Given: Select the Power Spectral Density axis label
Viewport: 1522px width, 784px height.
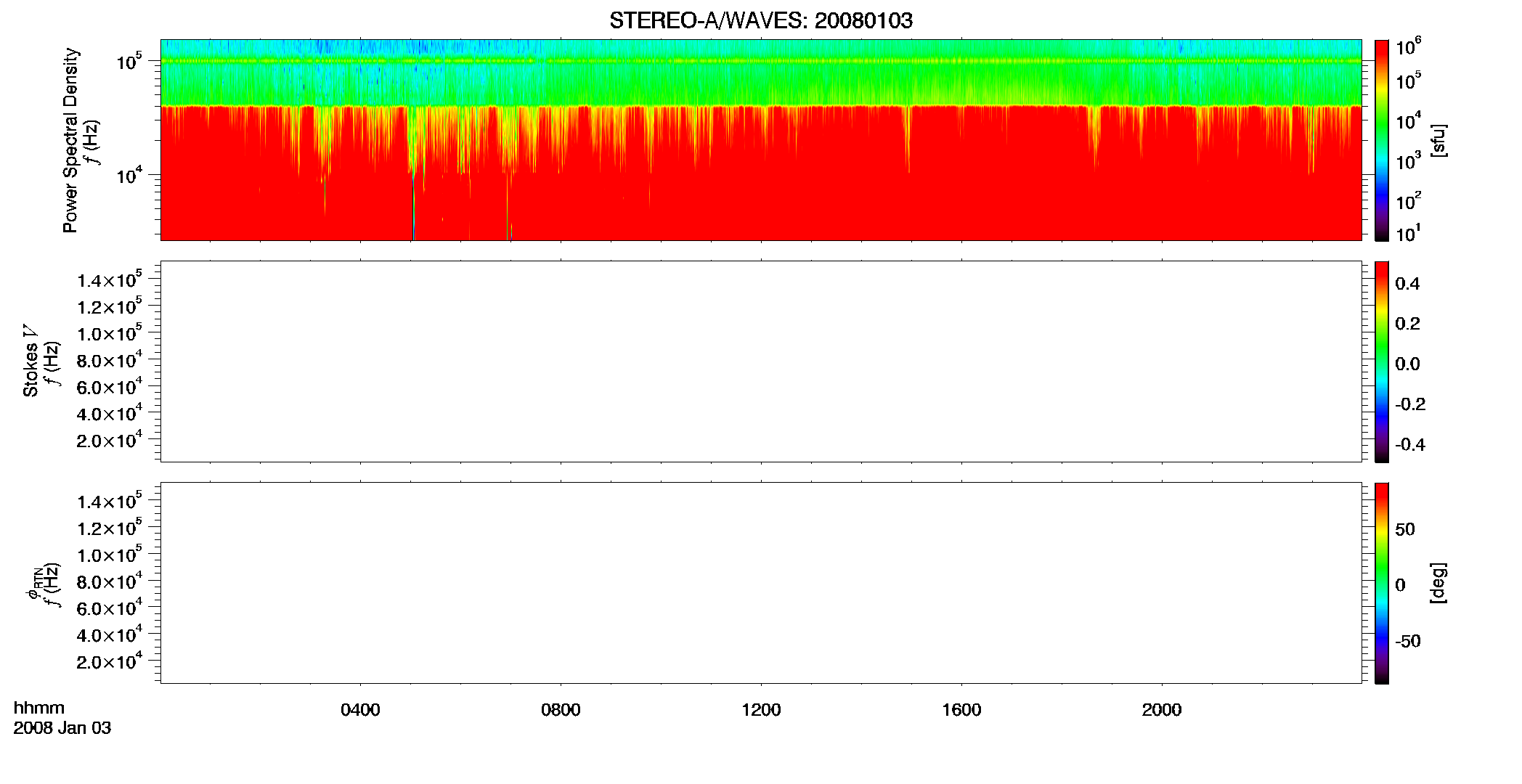Looking at the screenshot, I should coord(70,140).
